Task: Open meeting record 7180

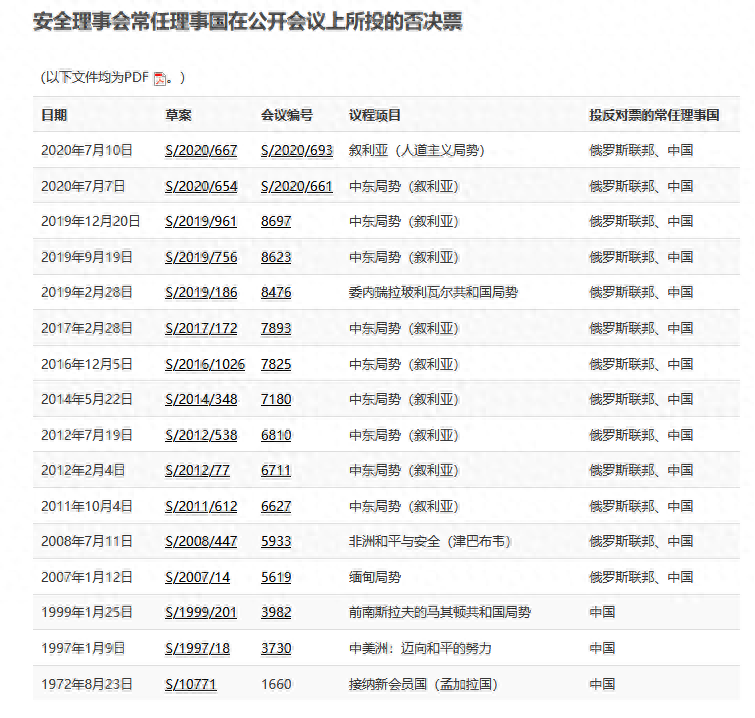Action: pos(276,399)
